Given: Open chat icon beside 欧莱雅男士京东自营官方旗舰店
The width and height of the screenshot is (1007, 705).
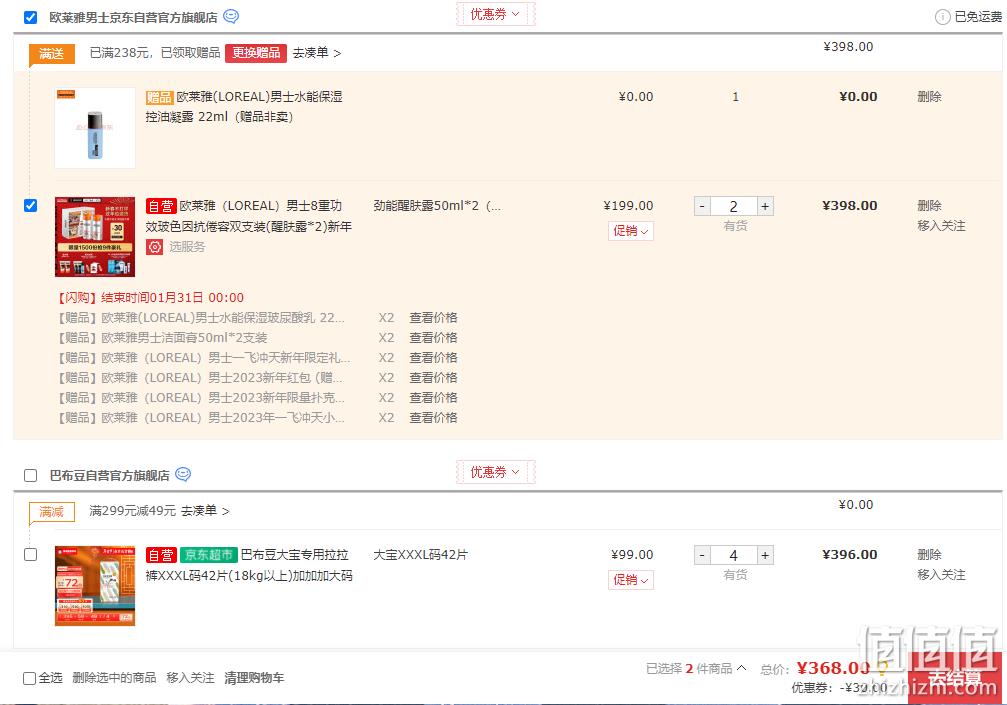Looking at the screenshot, I should click(x=231, y=17).
